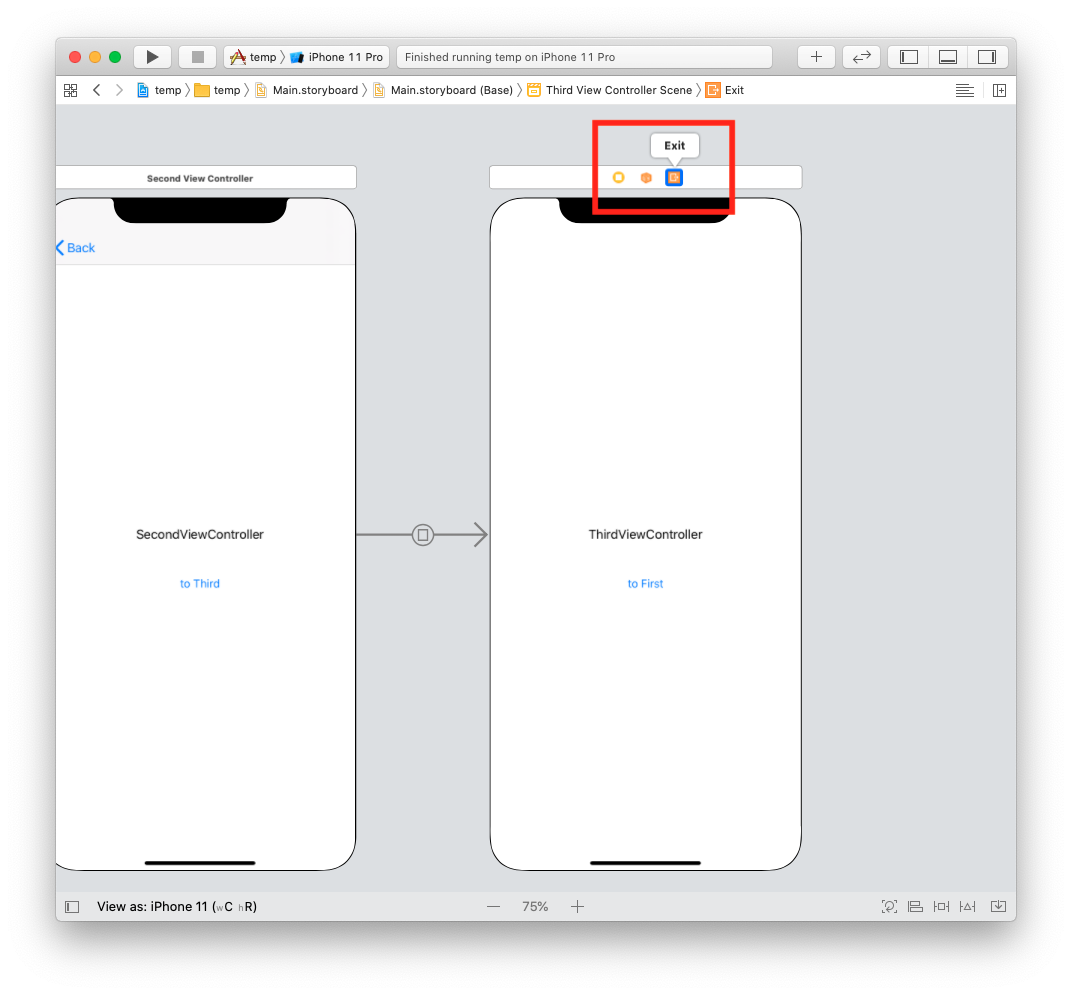Open Resolve Auto Layout Issues menu

tap(967, 907)
